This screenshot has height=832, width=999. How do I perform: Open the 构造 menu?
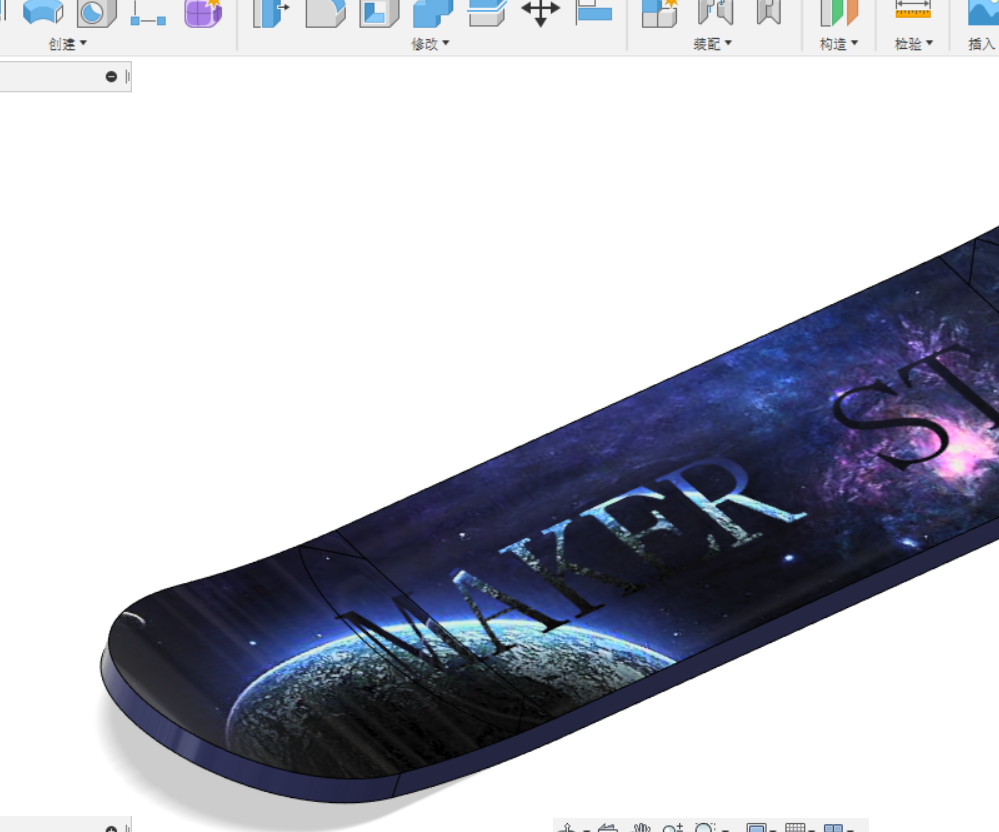pos(838,43)
